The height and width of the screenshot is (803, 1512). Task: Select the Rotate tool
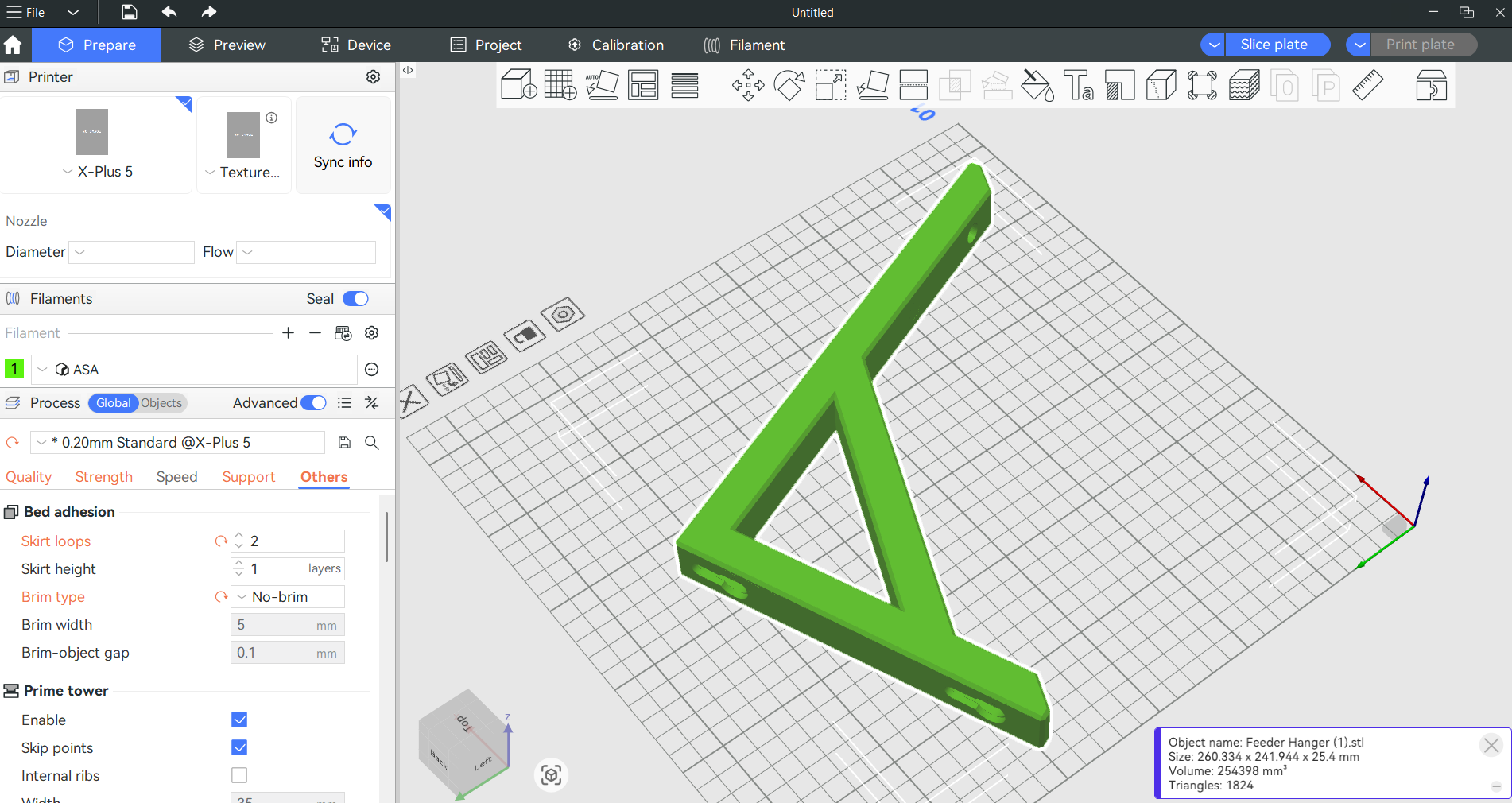coord(789,85)
